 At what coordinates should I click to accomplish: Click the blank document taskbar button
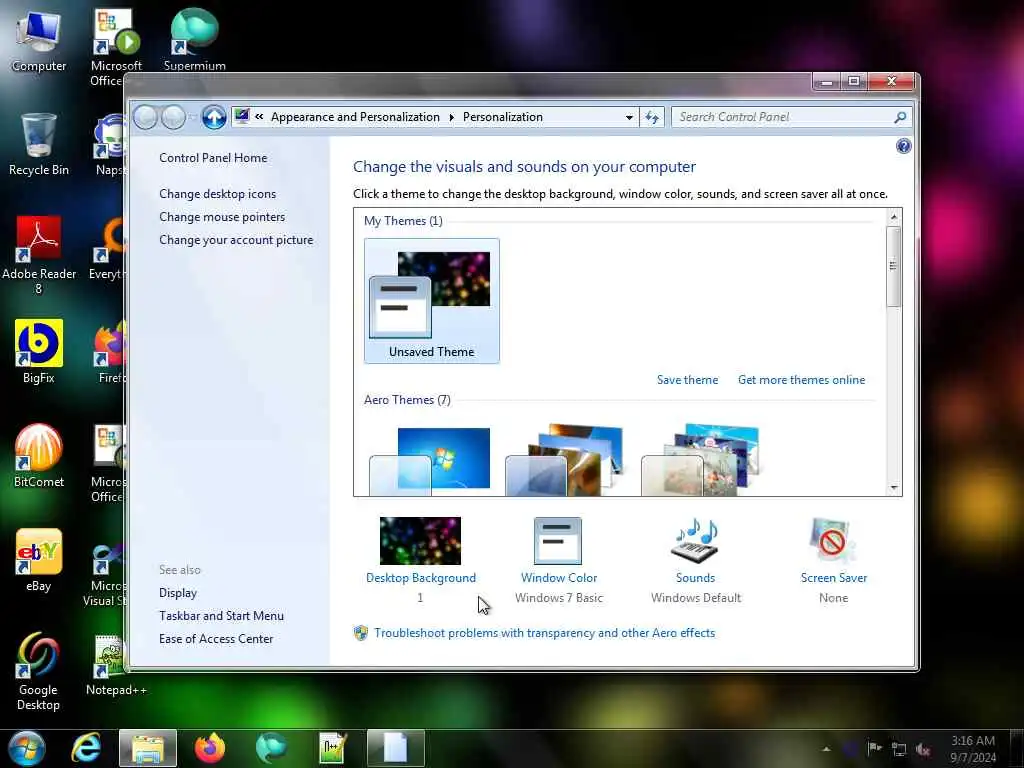click(396, 748)
